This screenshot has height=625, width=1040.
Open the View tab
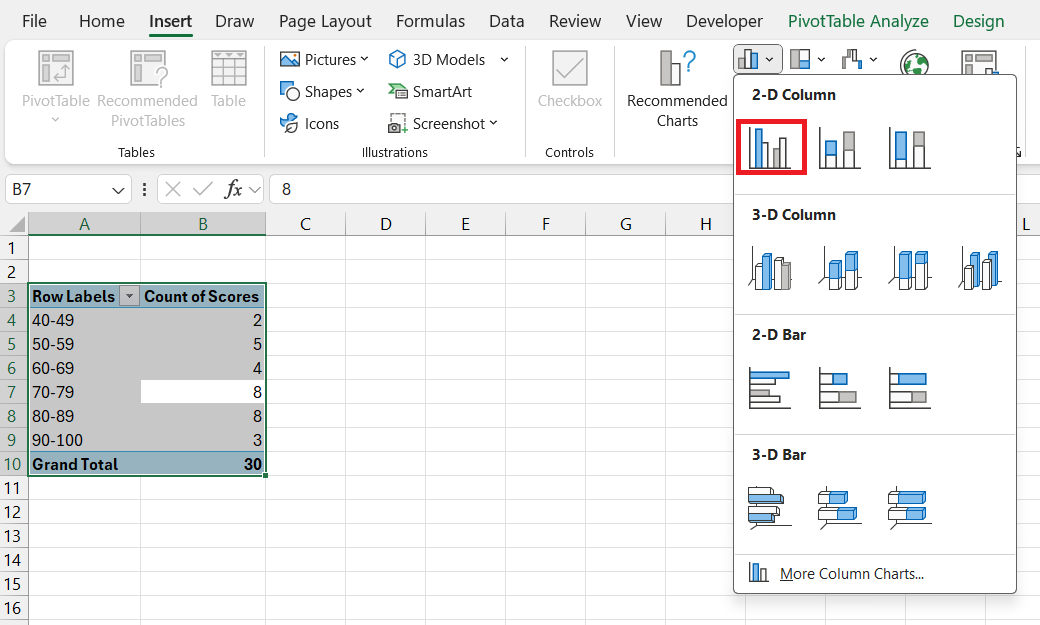644,21
